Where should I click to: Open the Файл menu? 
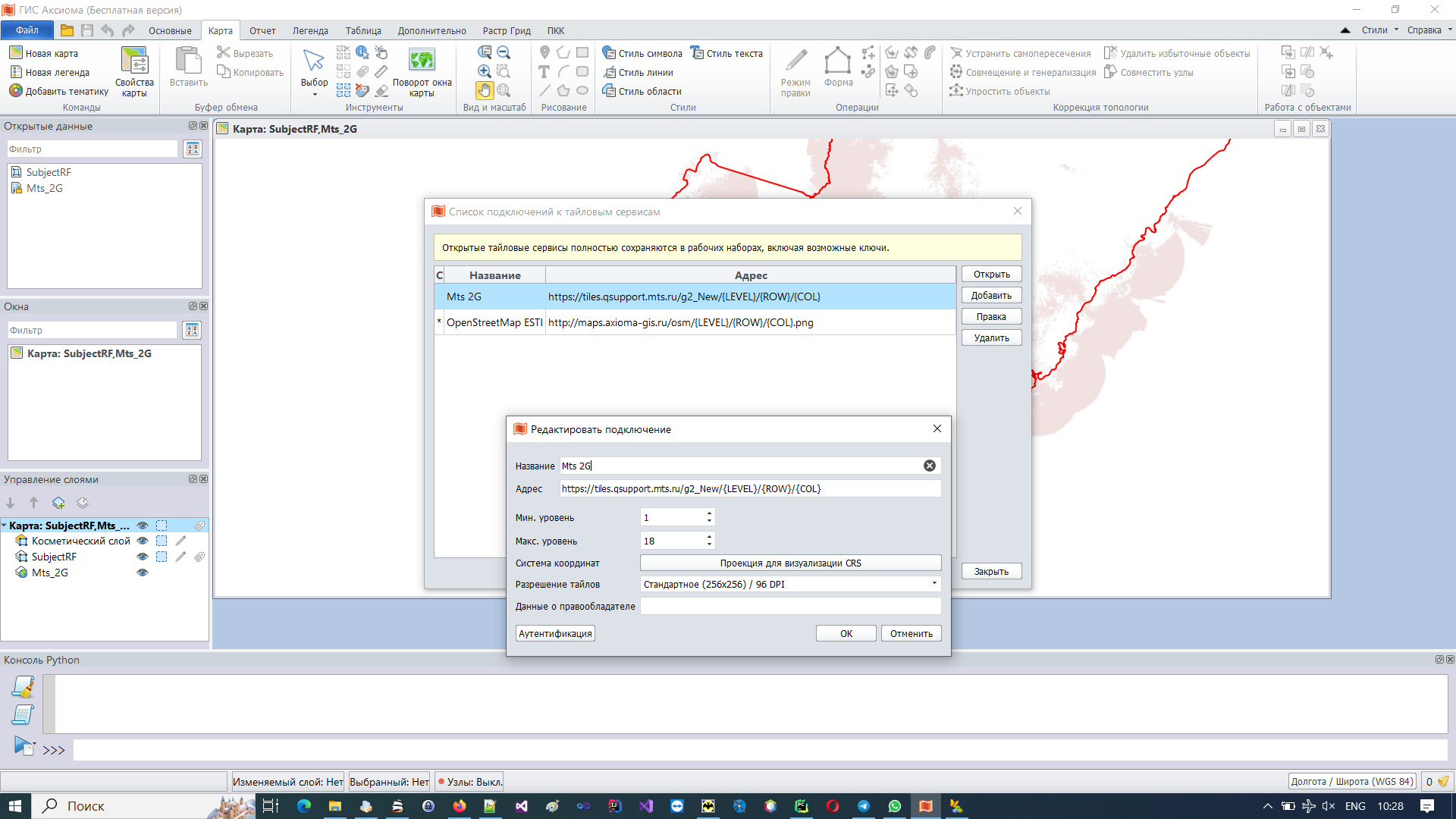27,30
